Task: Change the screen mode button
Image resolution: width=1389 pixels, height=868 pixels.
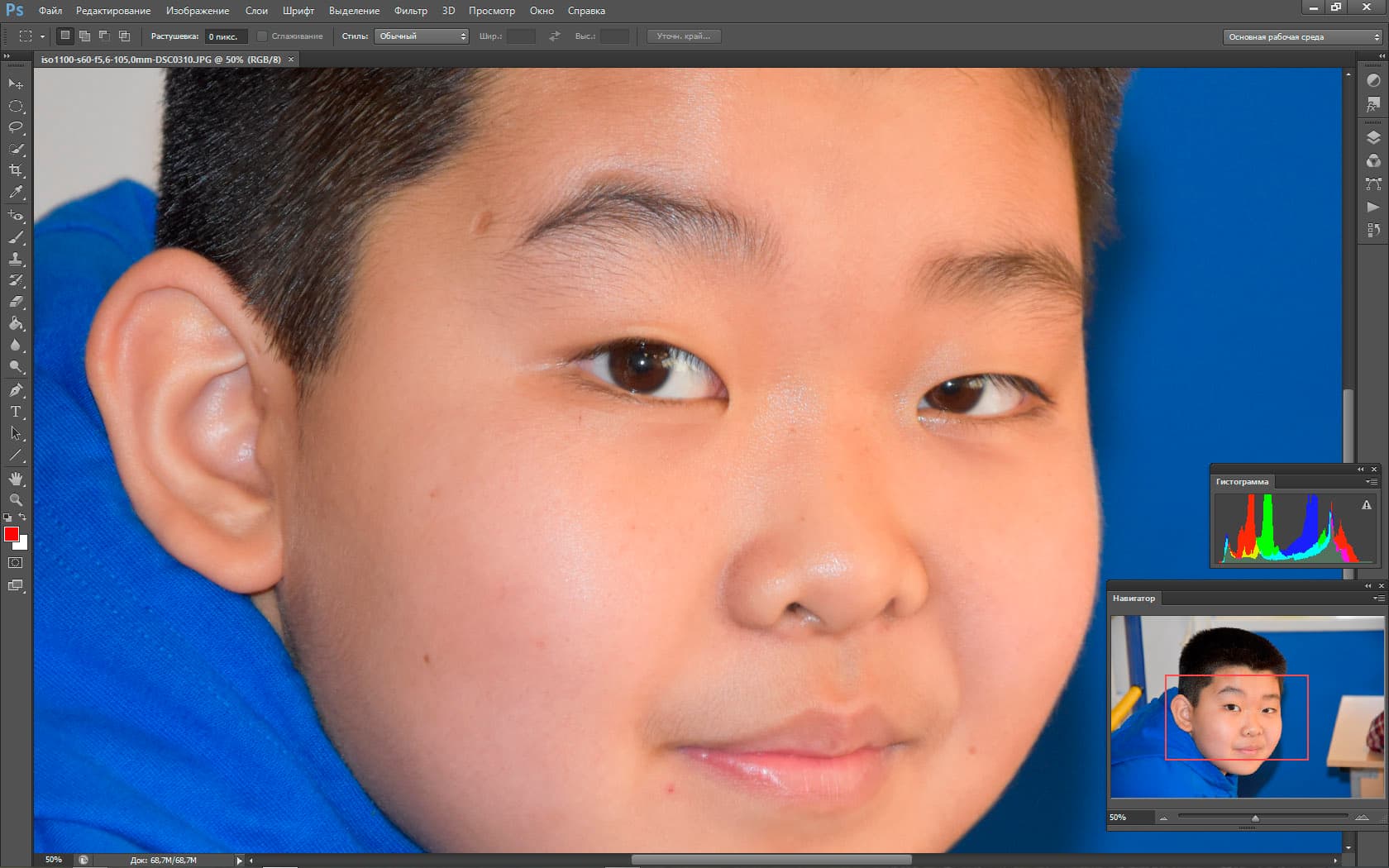Action: (x=16, y=585)
